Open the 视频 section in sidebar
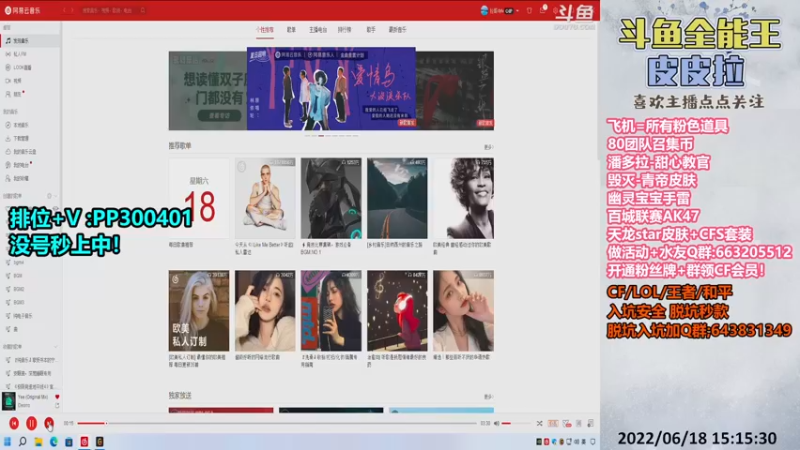The height and width of the screenshot is (450, 800). tap(30, 81)
